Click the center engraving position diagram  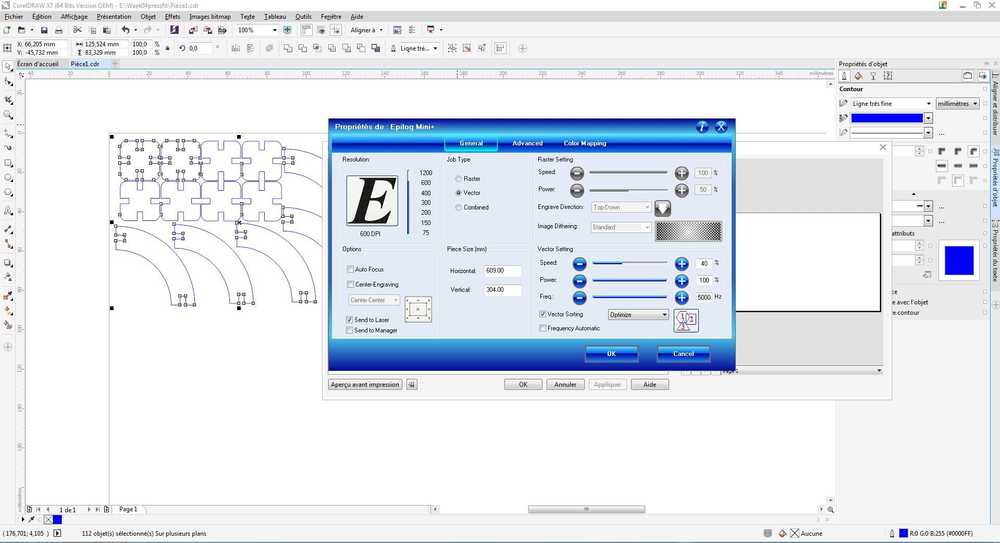pyautogui.click(x=418, y=309)
